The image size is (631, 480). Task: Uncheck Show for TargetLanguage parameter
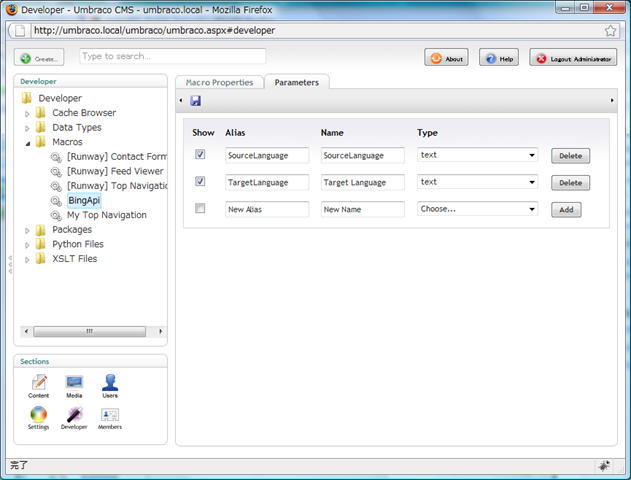(x=200, y=181)
